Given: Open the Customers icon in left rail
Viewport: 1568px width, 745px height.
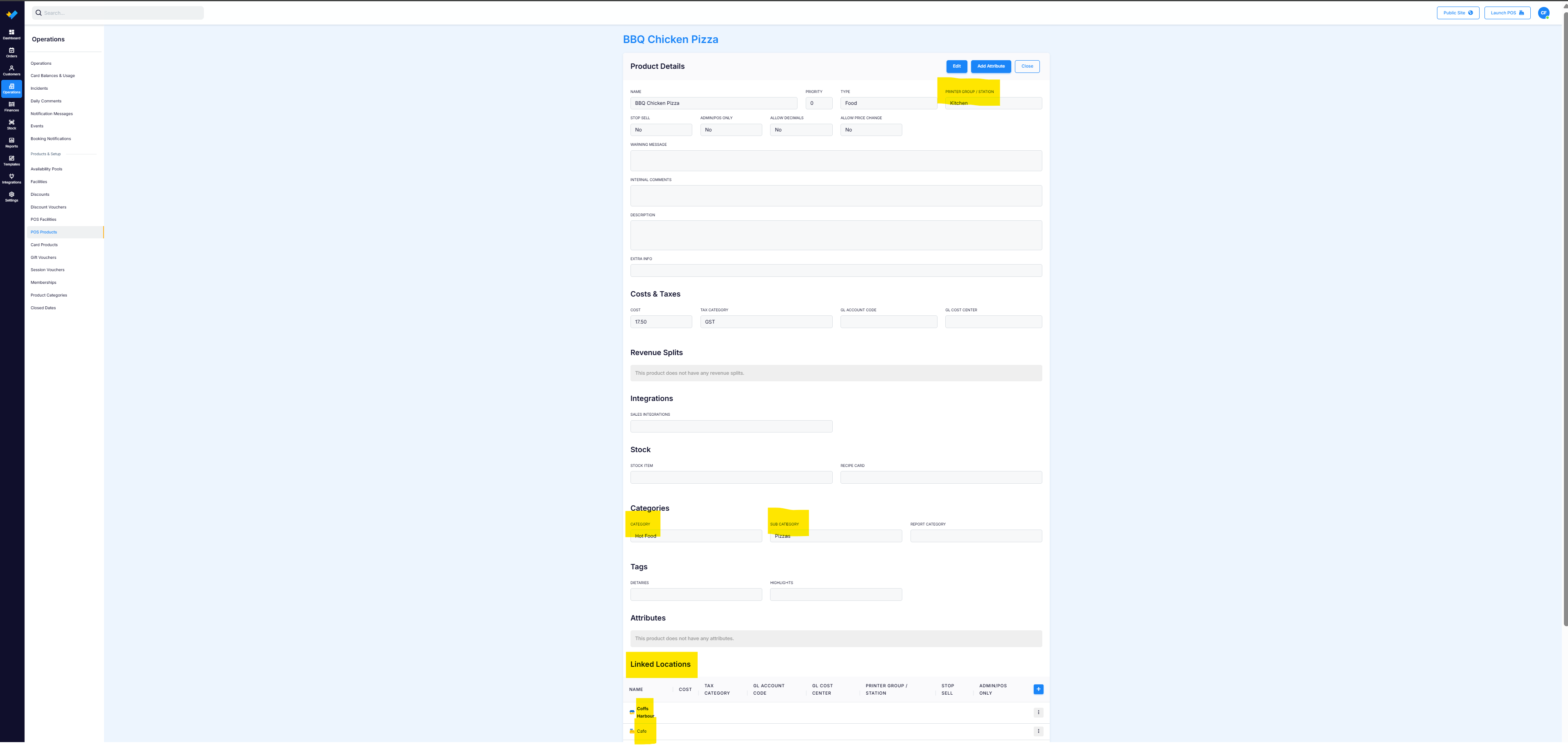Looking at the screenshot, I should (11, 71).
